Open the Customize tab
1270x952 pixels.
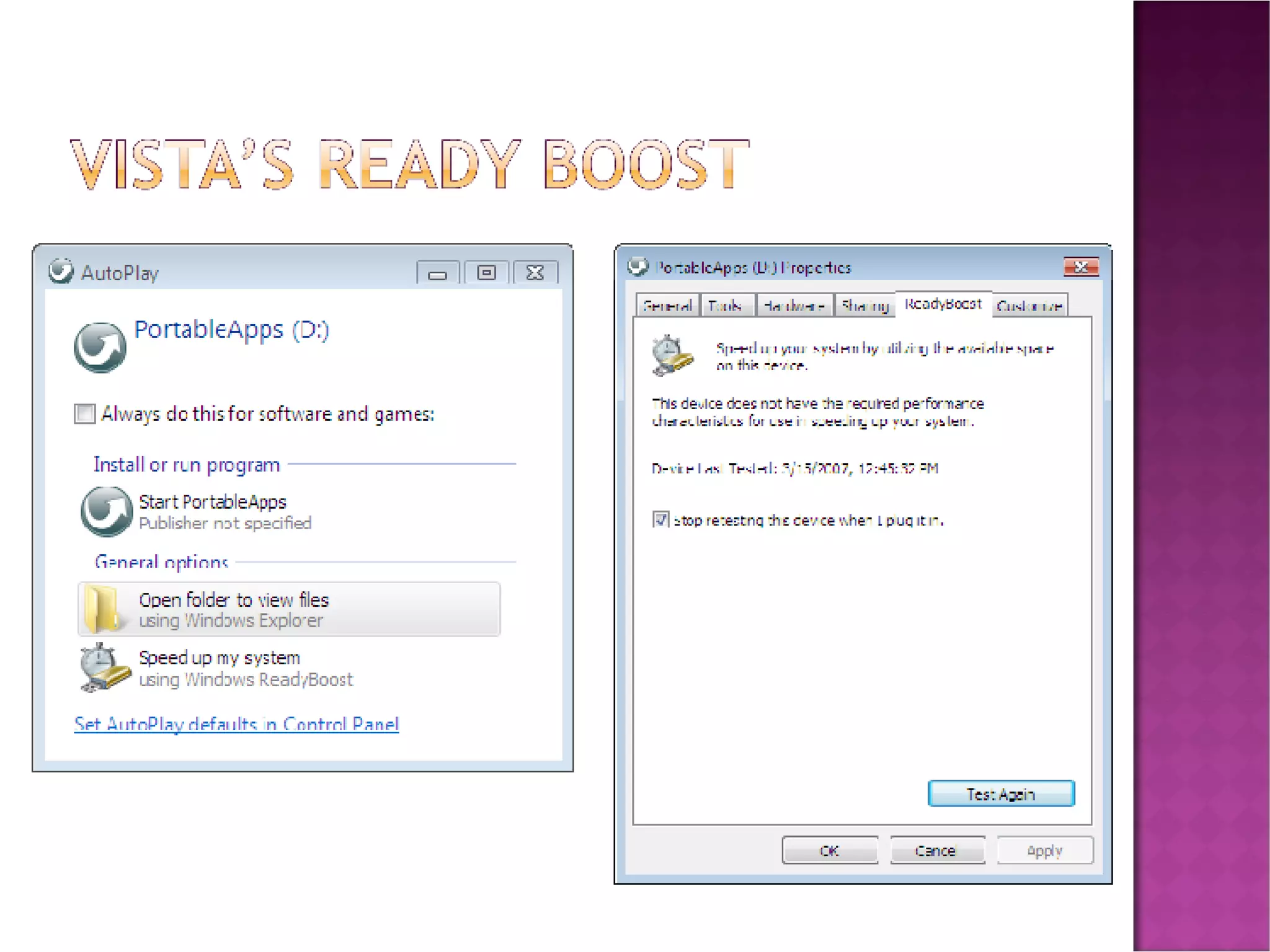coord(1029,306)
